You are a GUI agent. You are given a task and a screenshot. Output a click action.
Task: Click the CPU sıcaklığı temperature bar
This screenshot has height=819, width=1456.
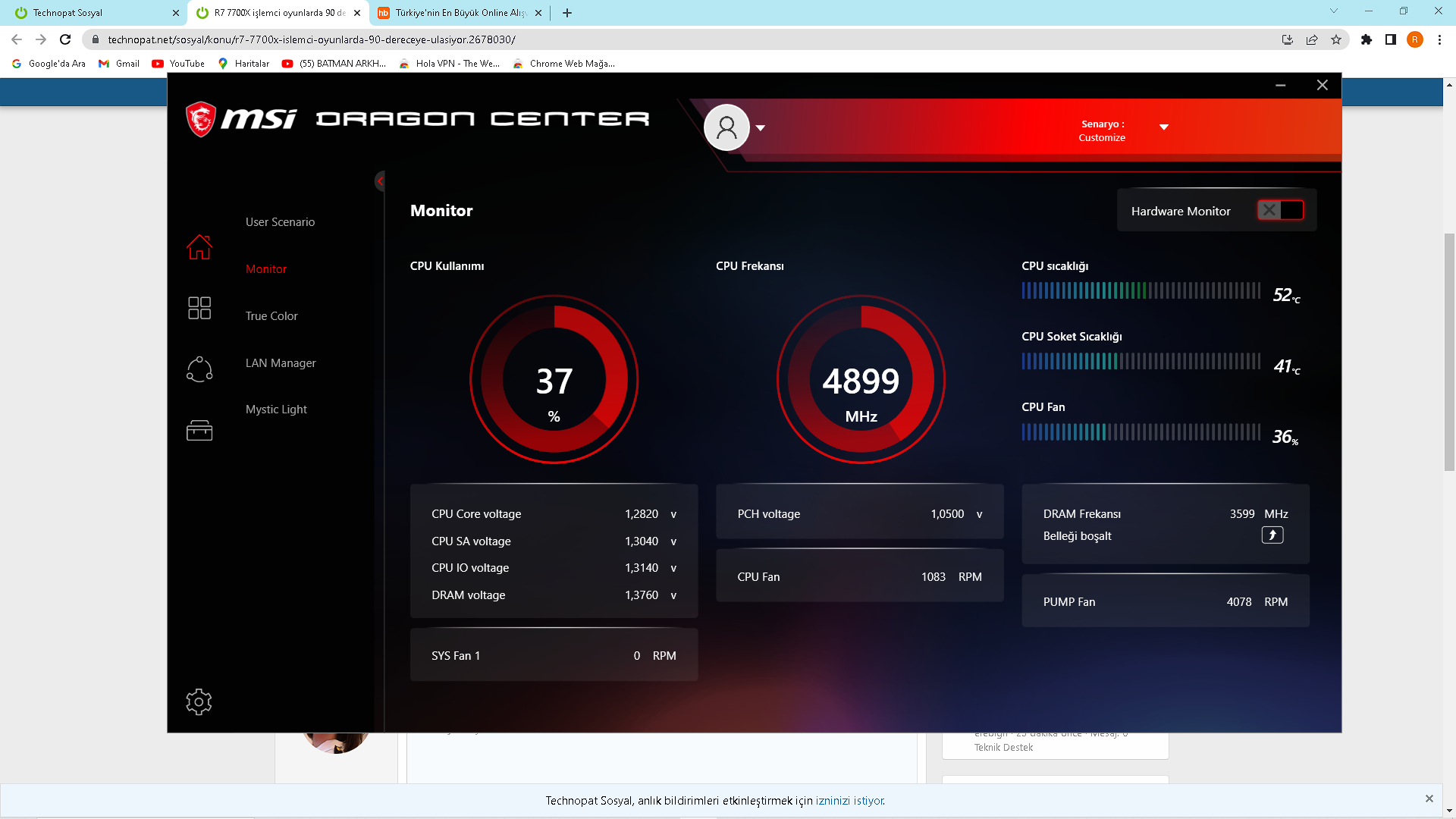click(1141, 290)
